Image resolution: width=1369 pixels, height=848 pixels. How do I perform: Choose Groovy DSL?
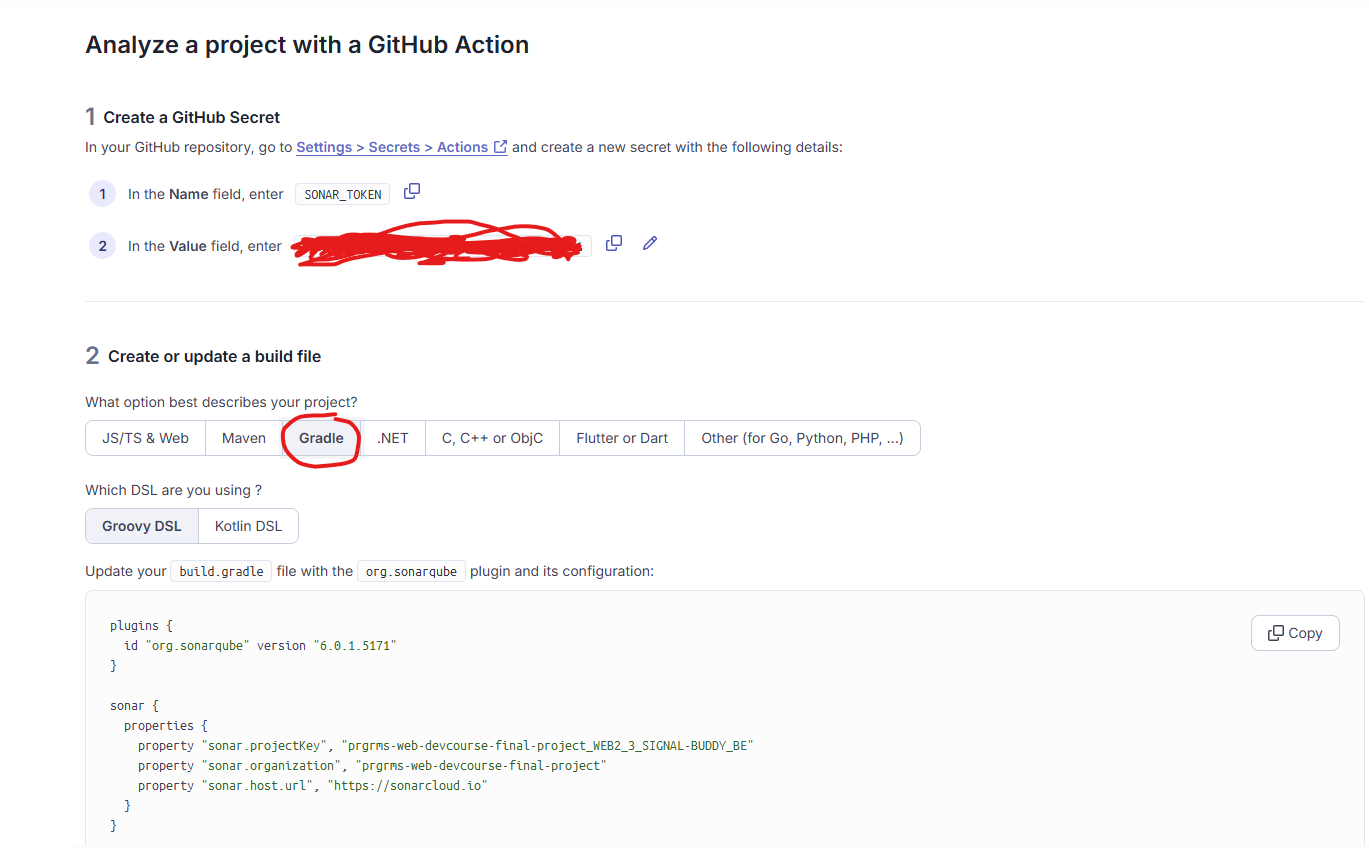click(142, 526)
